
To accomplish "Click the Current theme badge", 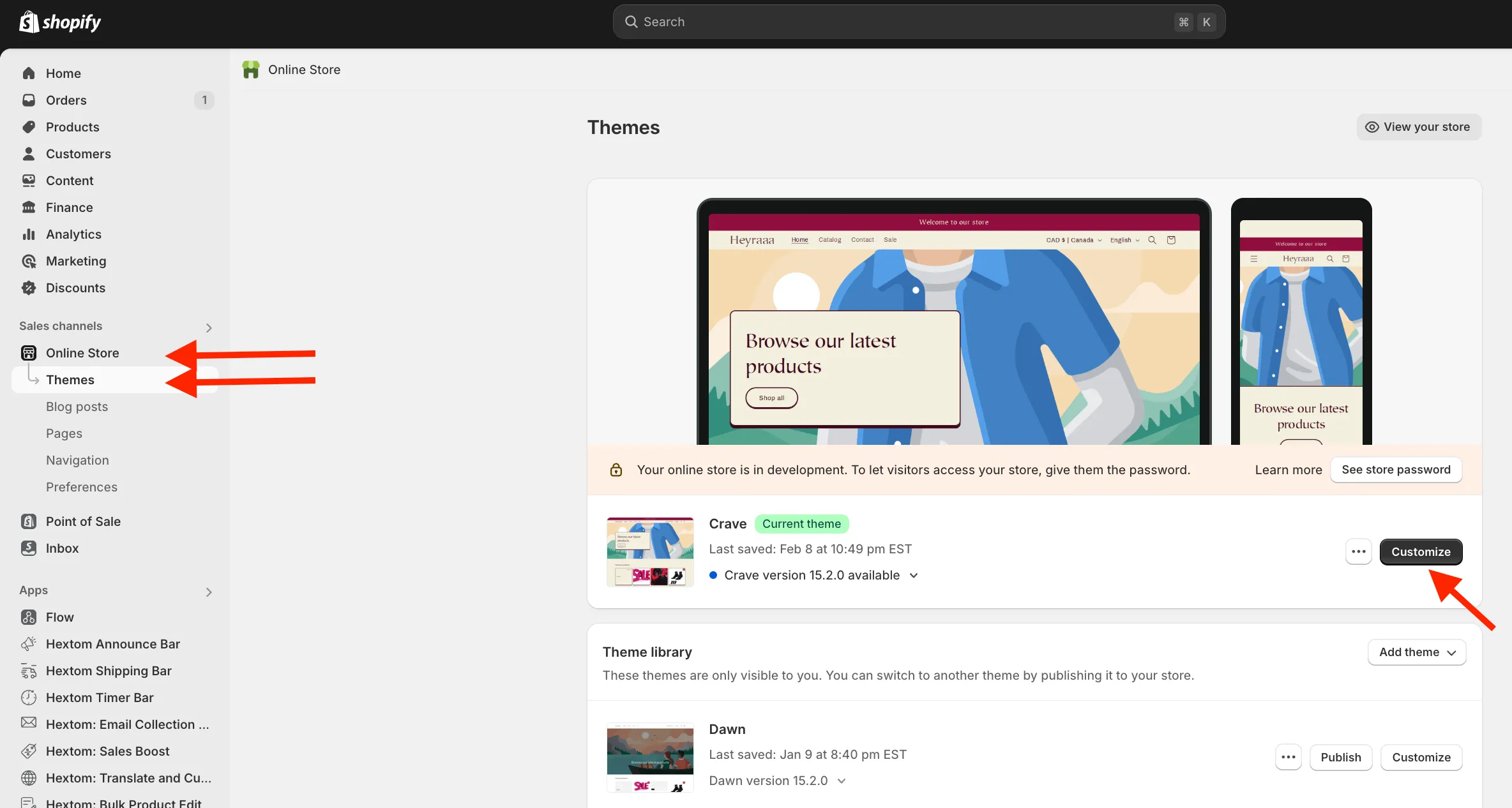I will [x=801, y=524].
